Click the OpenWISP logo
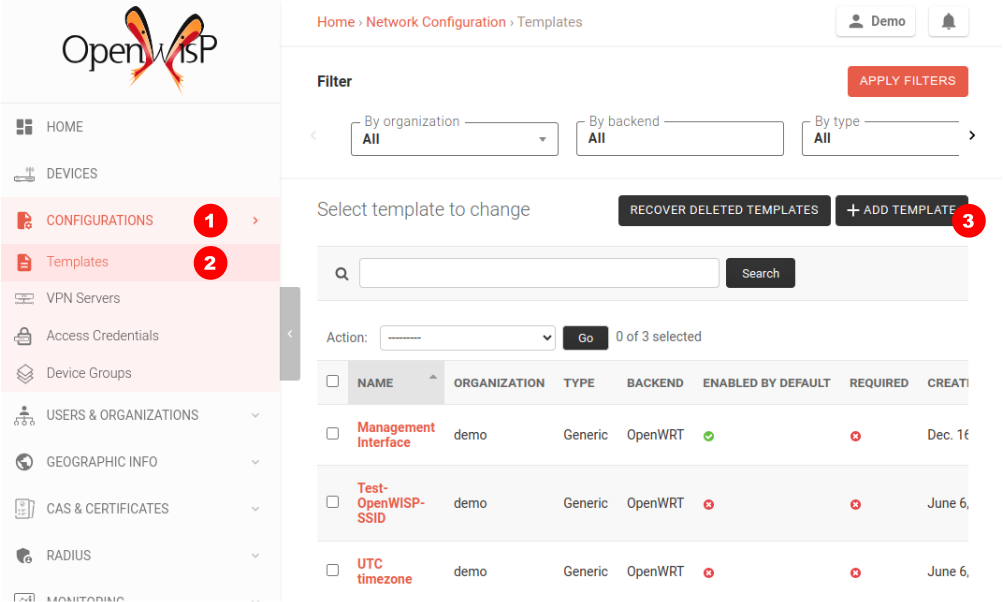This screenshot has width=1003, height=602. tap(139, 49)
